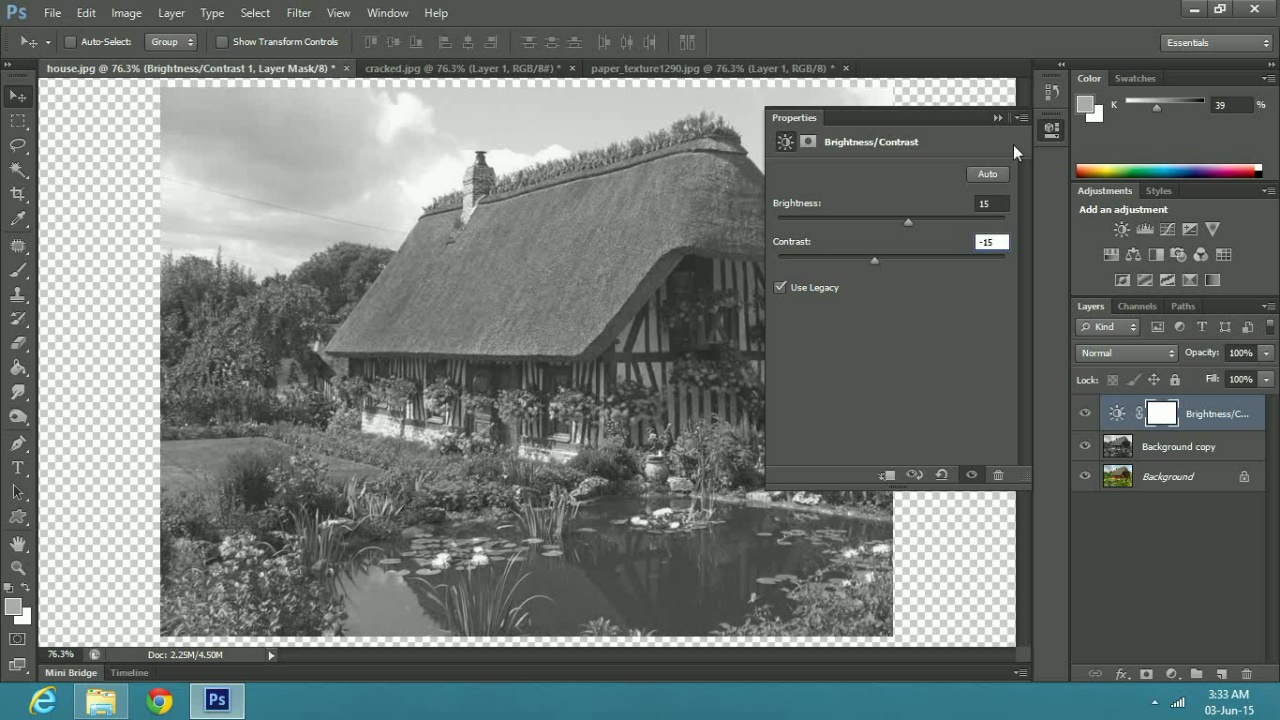Open the Normal blend mode dropdown
Viewport: 1280px width, 720px height.
[x=1127, y=353]
